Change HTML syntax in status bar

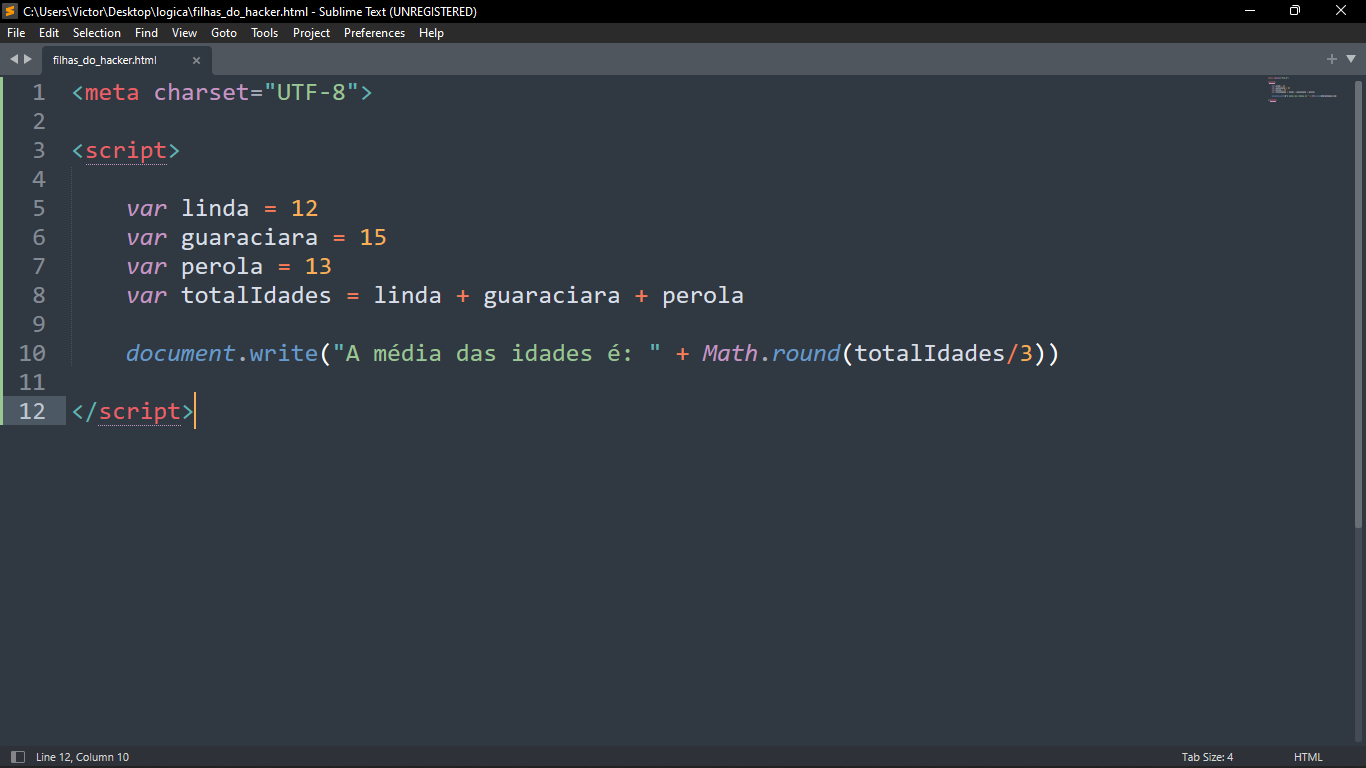click(1308, 757)
